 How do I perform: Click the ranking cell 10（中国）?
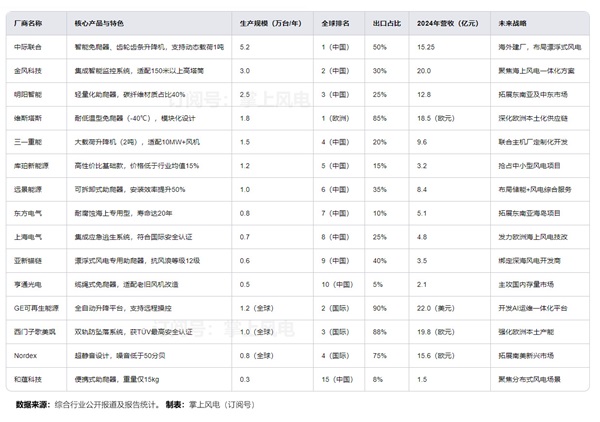click(x=337, y=284)
